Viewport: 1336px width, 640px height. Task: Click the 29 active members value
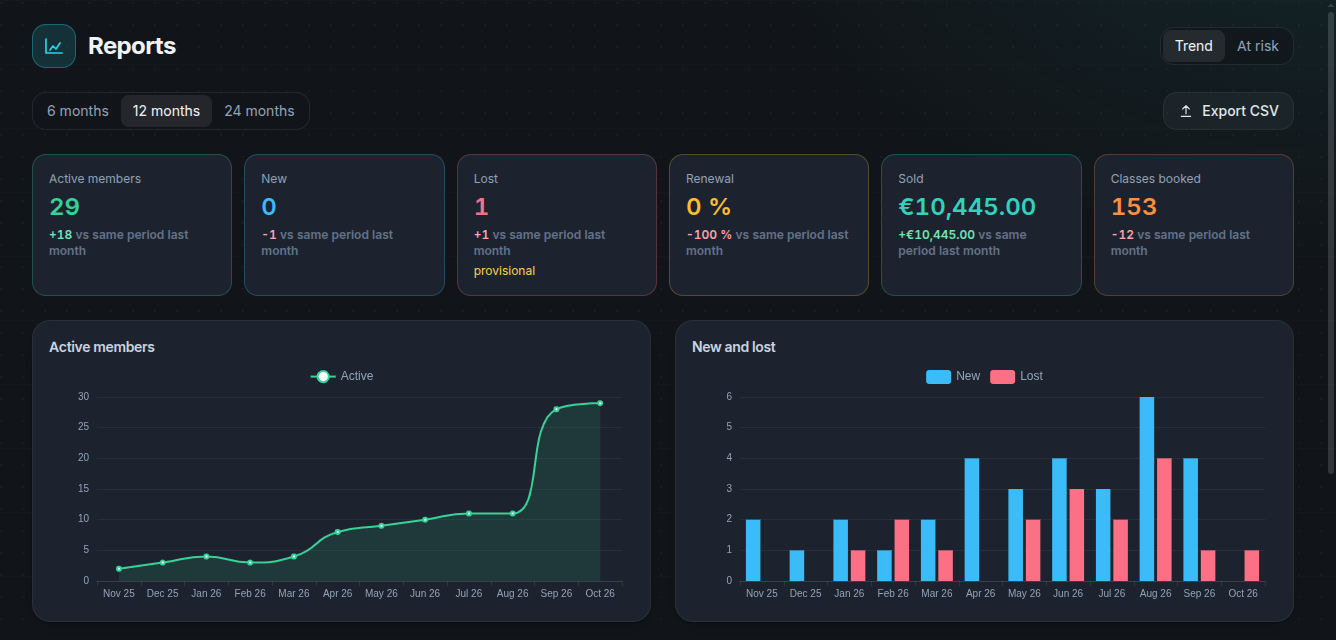pyautogui.click(x=64, y=207)
